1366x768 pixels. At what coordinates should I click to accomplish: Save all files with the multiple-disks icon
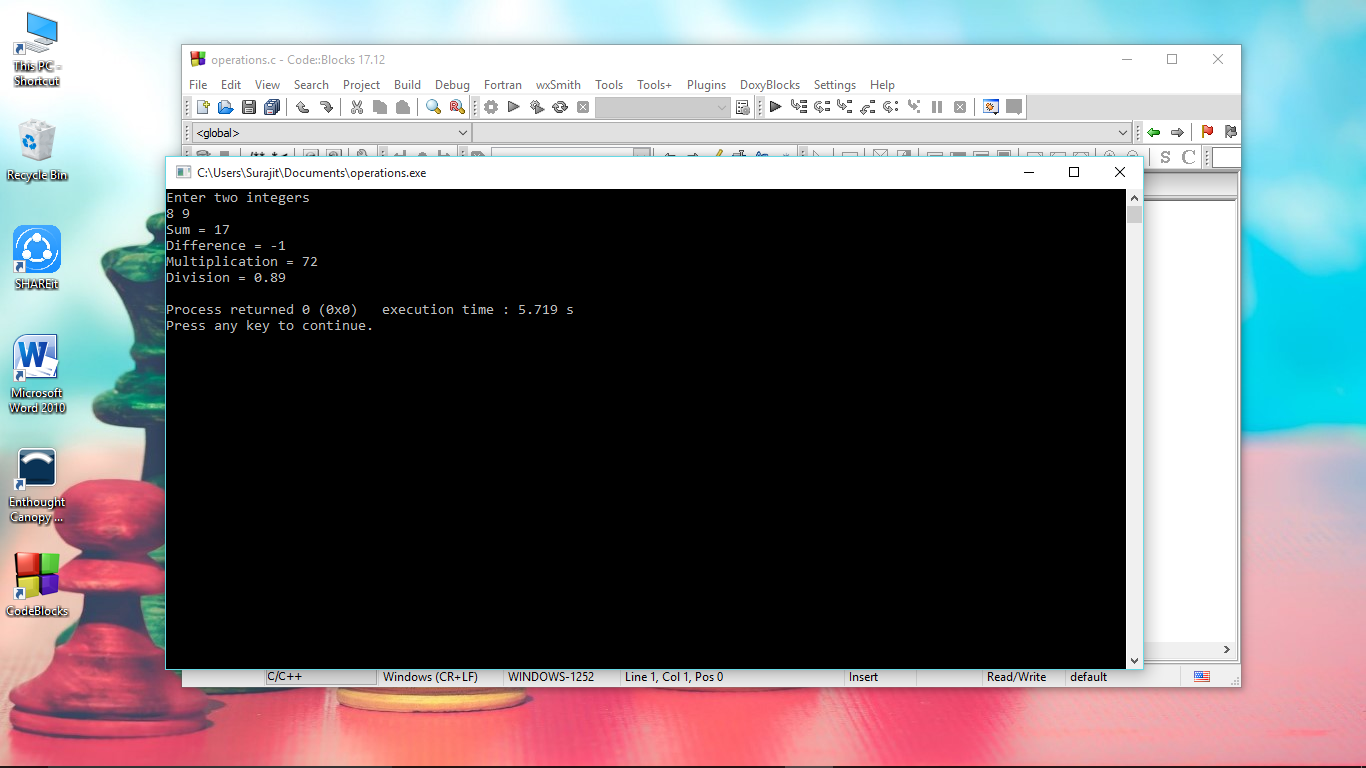(272, 106)
